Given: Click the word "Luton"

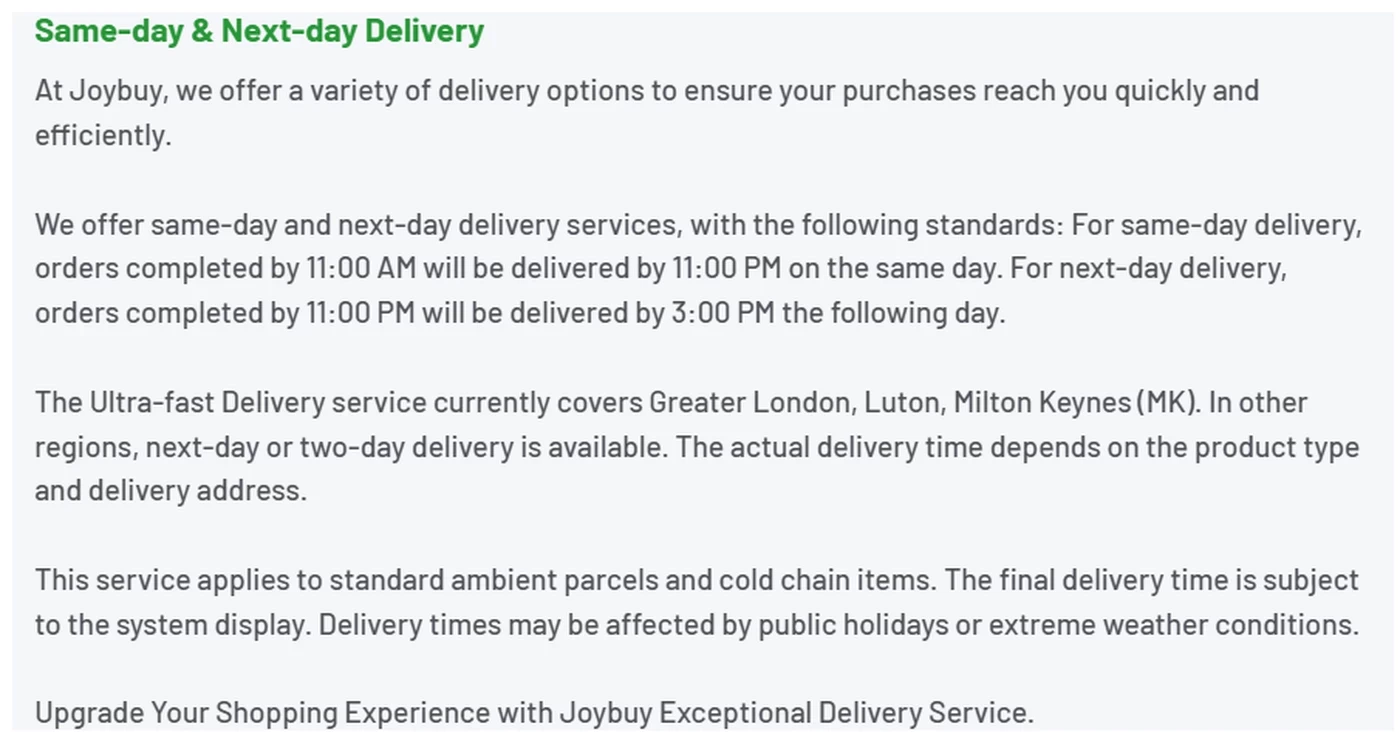Looking at the screenshot, I should (x=903, y=402).
